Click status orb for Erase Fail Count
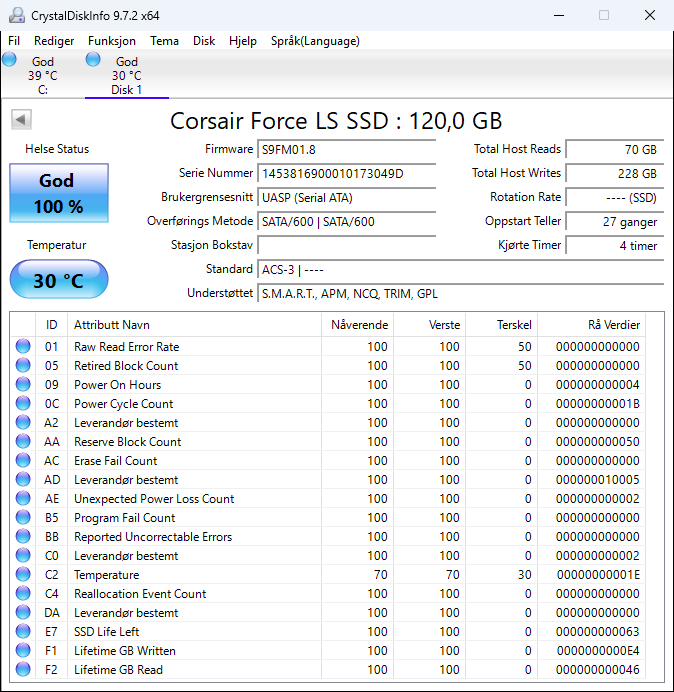 23,460
